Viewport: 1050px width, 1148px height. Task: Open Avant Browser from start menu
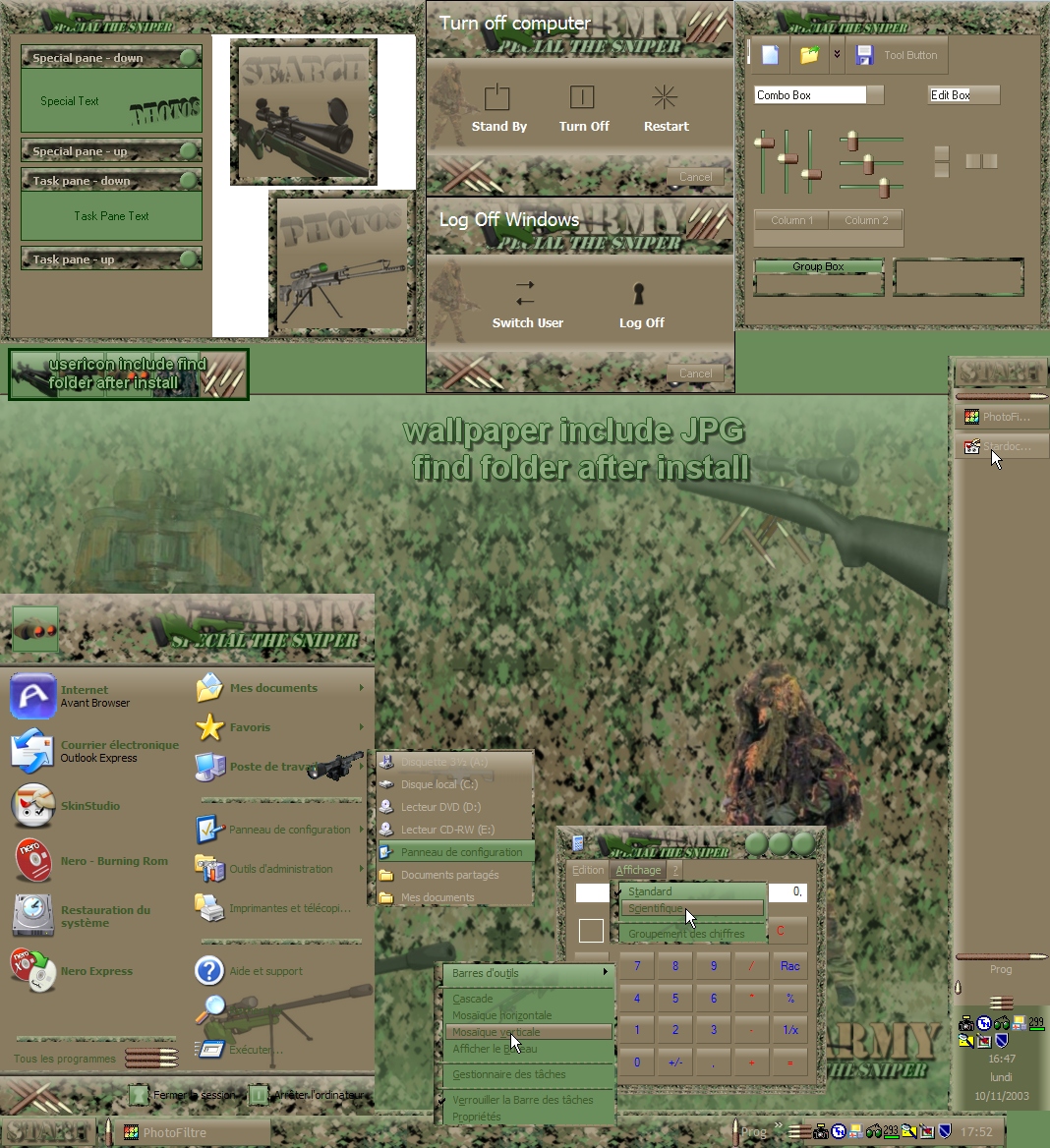[33, 696]
